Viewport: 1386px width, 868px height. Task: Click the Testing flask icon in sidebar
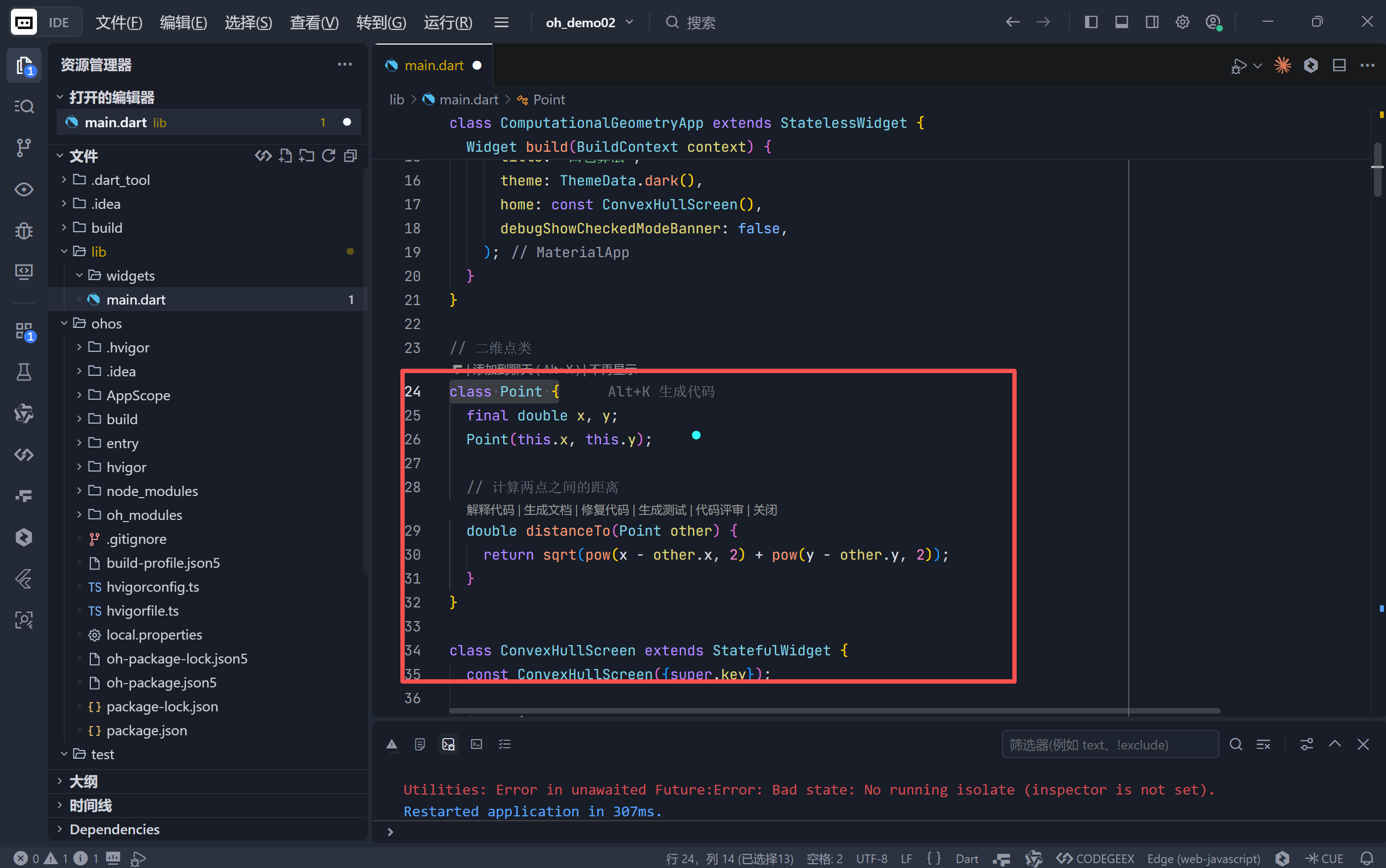tap(23, 372)
